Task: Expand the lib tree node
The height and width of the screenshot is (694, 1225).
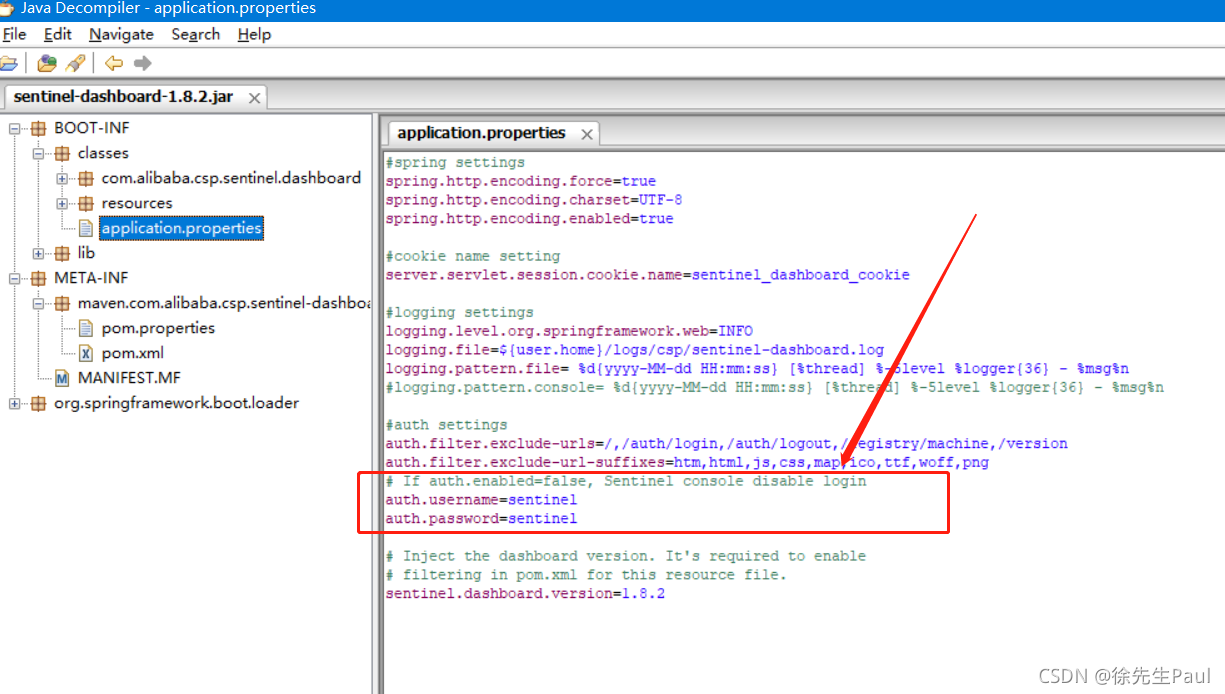Action: [x=38, y=253]
